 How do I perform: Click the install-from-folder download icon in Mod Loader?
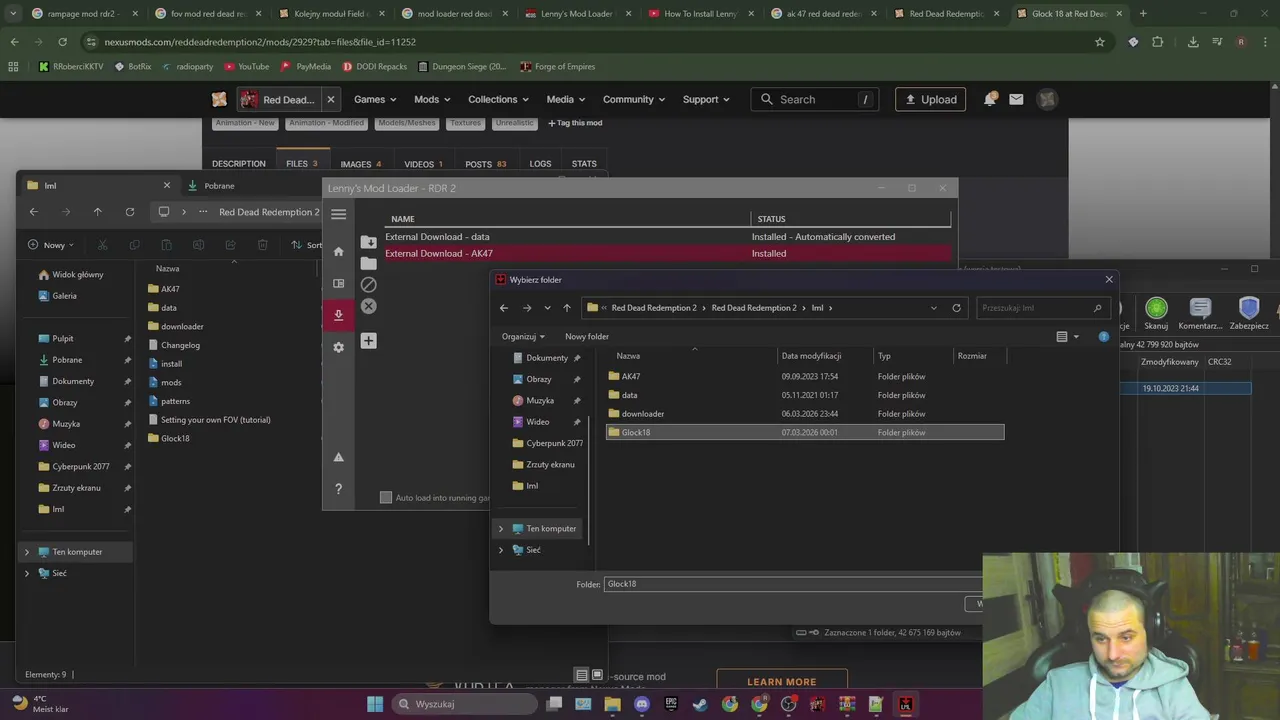[x=368, y=241]
